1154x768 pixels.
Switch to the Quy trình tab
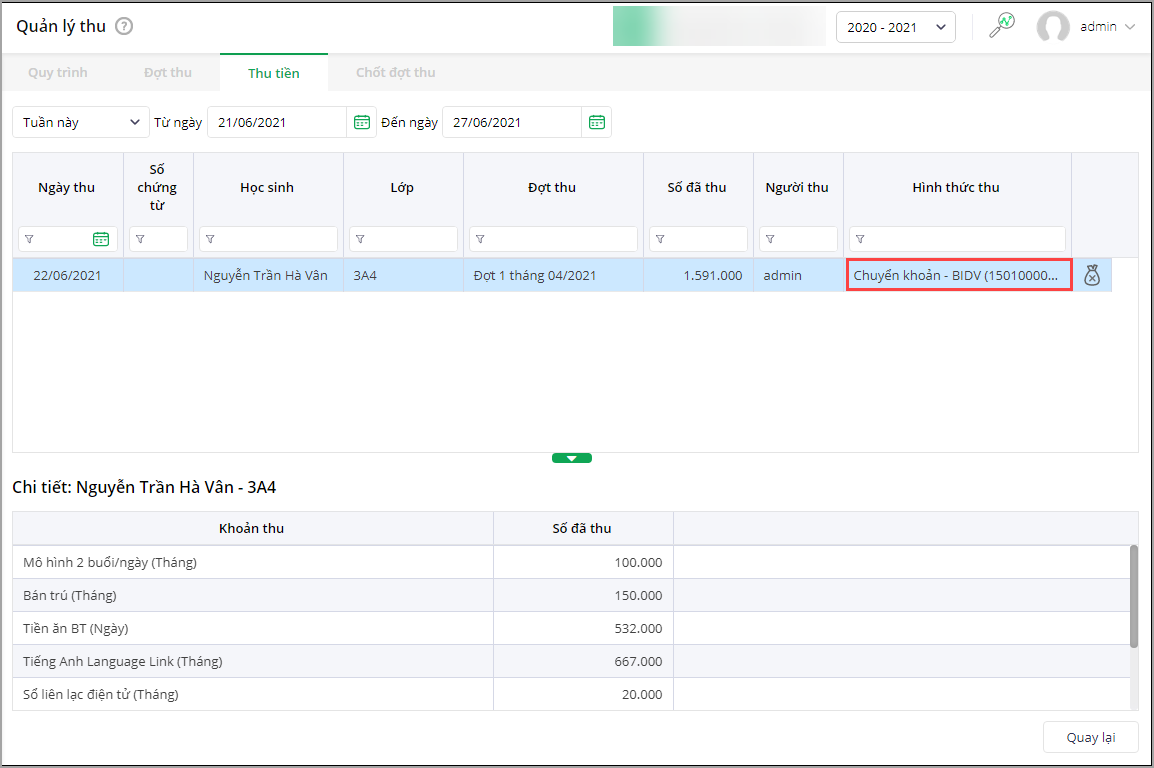[x=57, y=73]
